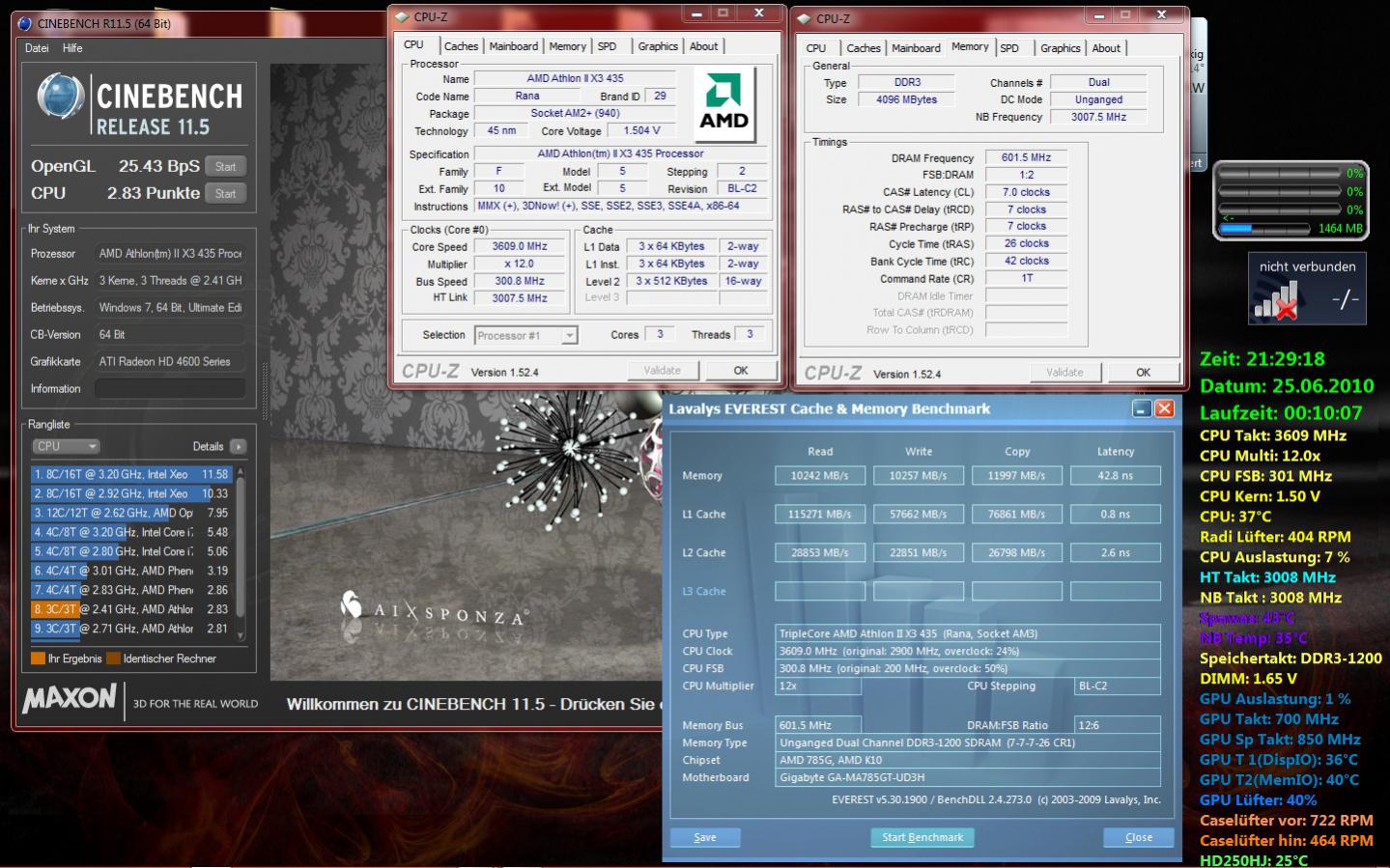Click the left CPU-Z title bar icon

(402, 16)
